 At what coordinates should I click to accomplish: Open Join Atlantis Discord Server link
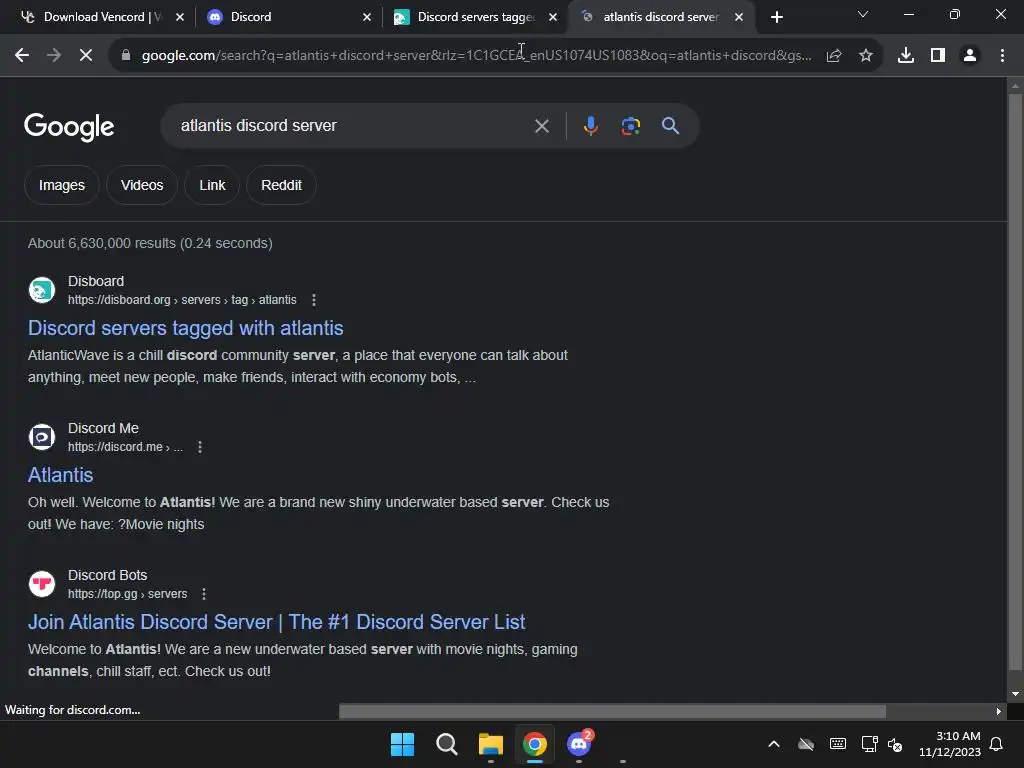(x=276, y=622)
